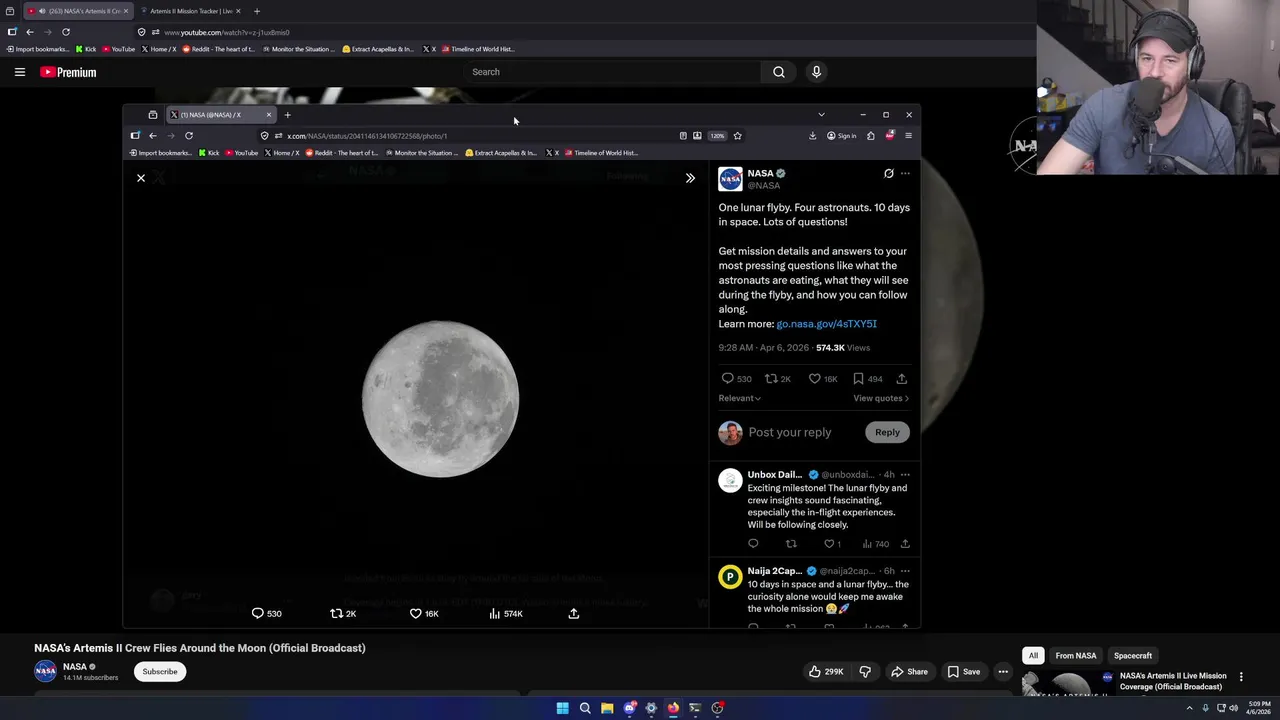This screenshot has width=1280, height=720.
Task: Open go.nasa.gov/4sTXY5I link in post
Action: (x=826, y=324)
